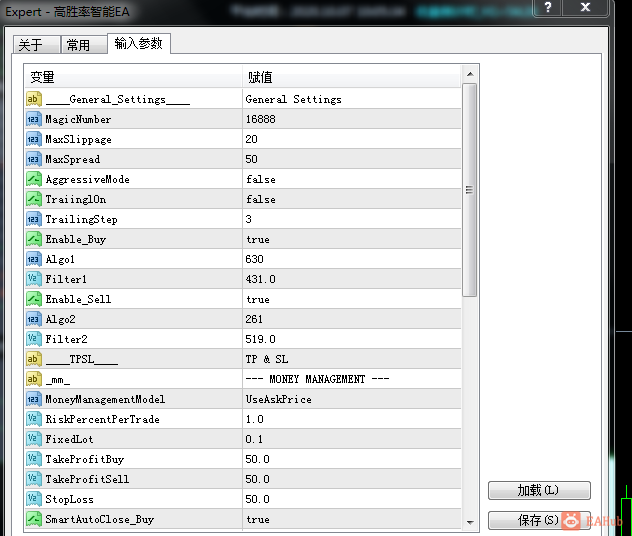632x536 pixels.
Task: Click the double icon next to TakeProfitBuy
Action: click(34, 459)
